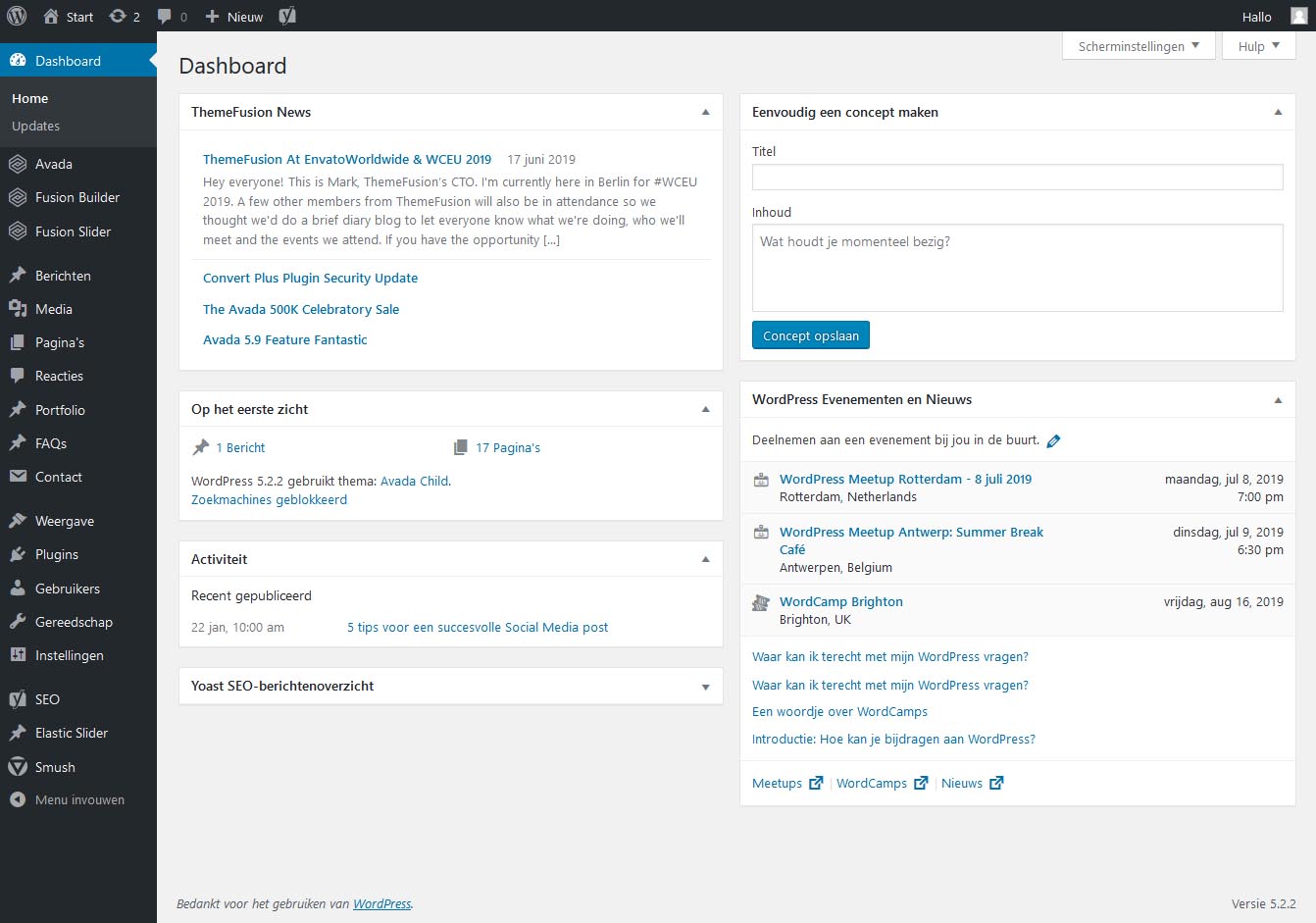Image resolution: width=1316 pixels, height=923 pixels.
Task: Open the Avada Child theme link
Action: coord(414,481)
